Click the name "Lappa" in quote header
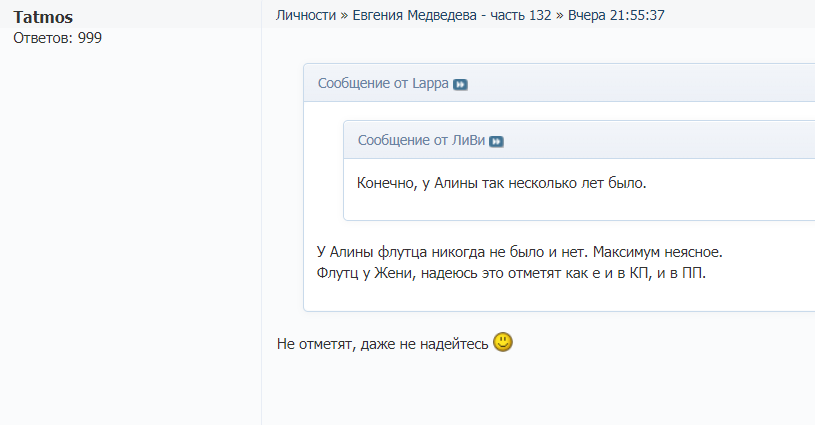 pyautogui.click(x=430, y=84)
